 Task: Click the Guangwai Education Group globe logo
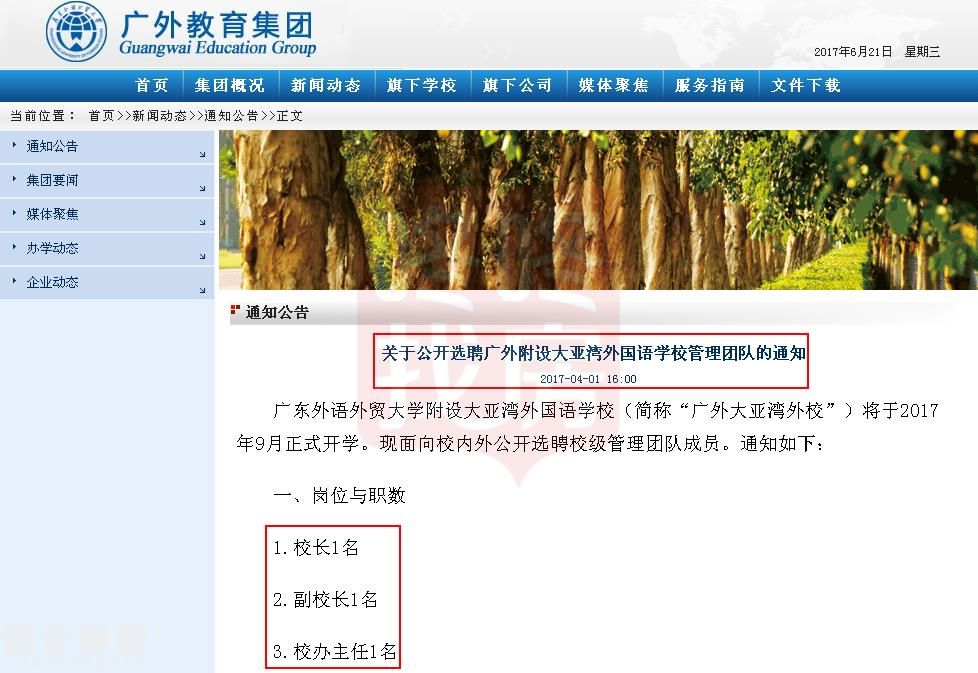click(x=76, y=31)
